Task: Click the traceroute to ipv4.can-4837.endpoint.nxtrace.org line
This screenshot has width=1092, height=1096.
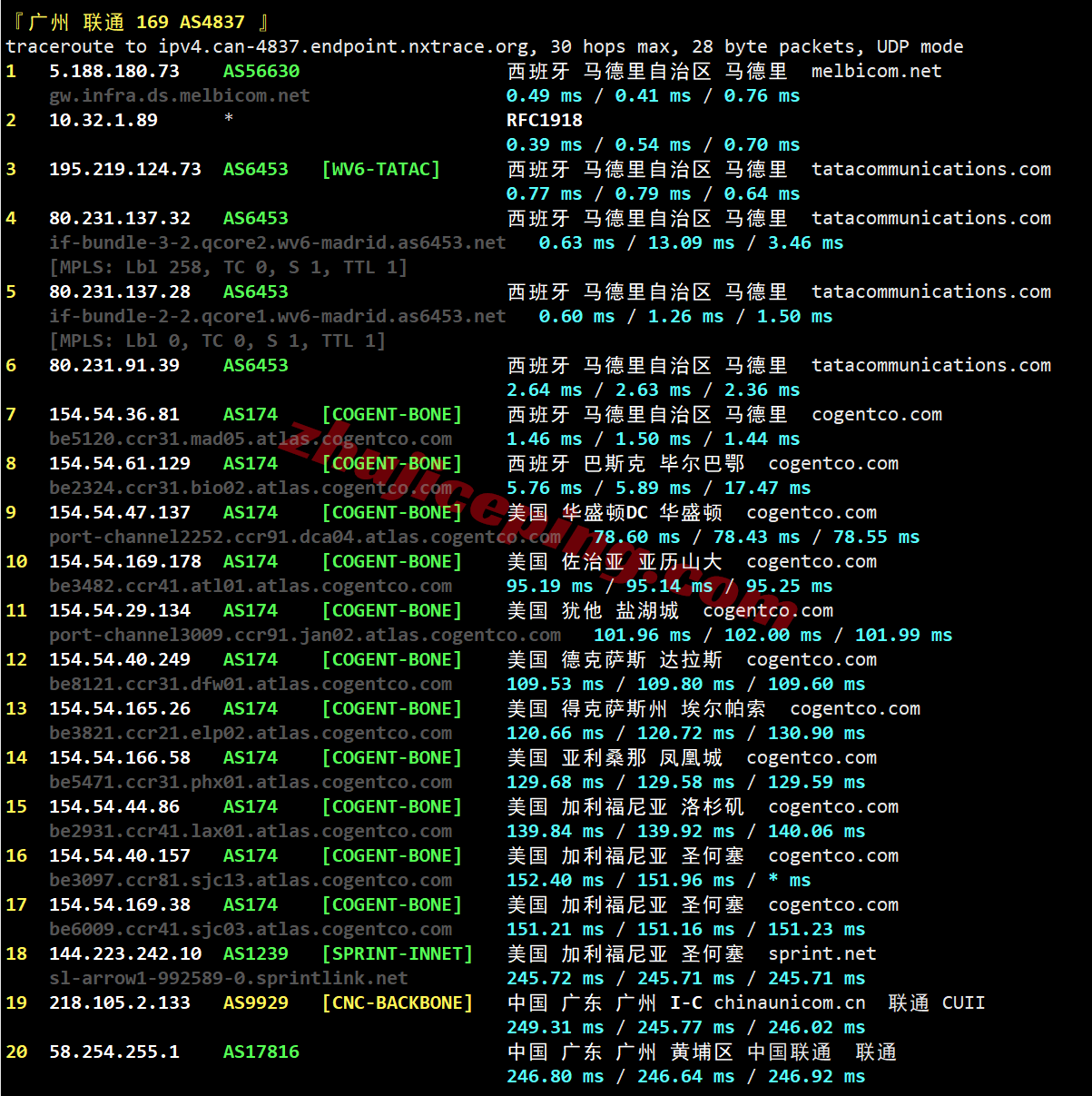Action: click(x=485, y=46)
